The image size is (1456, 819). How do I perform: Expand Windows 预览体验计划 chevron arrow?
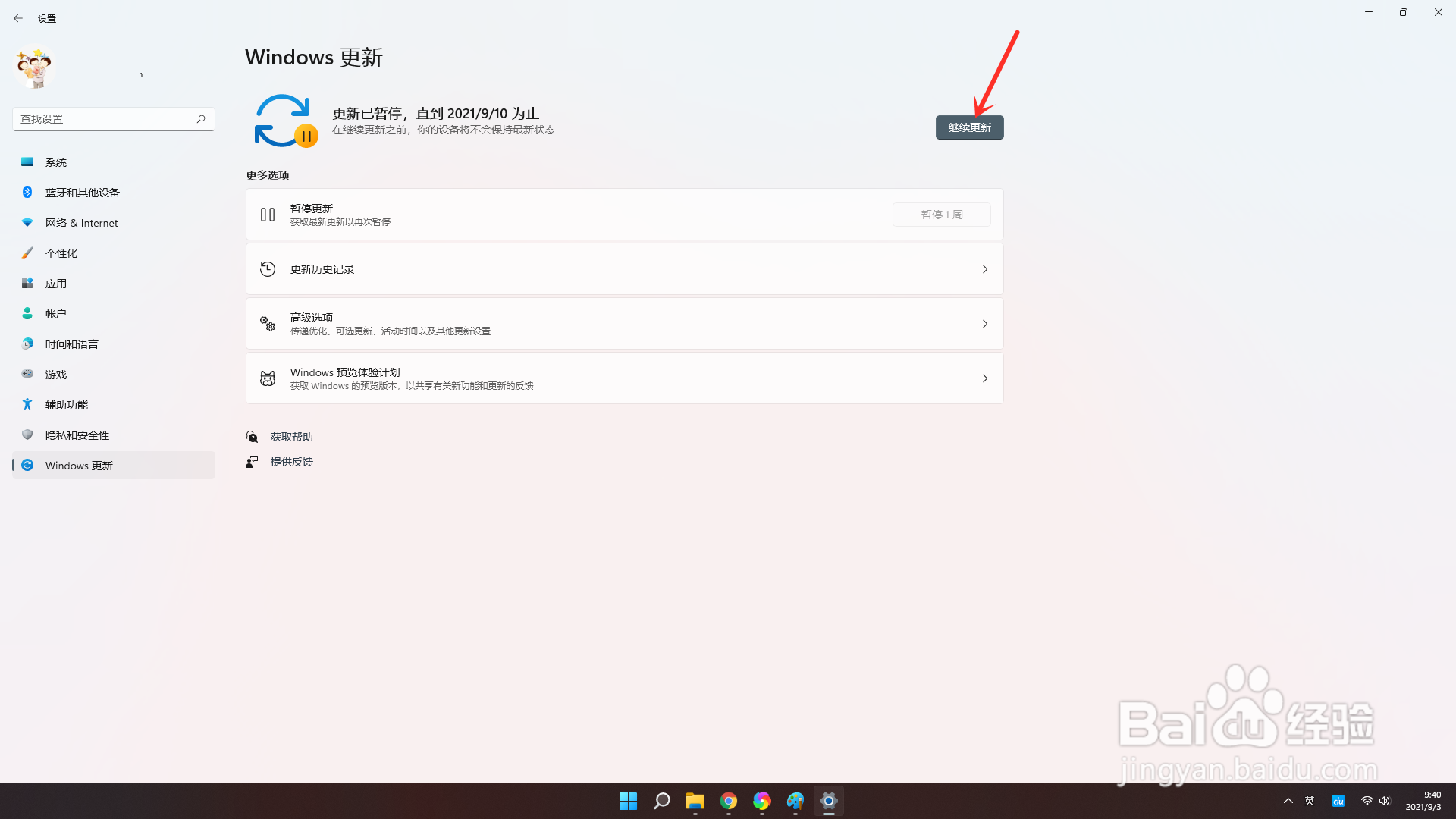(x=984, y=378)
